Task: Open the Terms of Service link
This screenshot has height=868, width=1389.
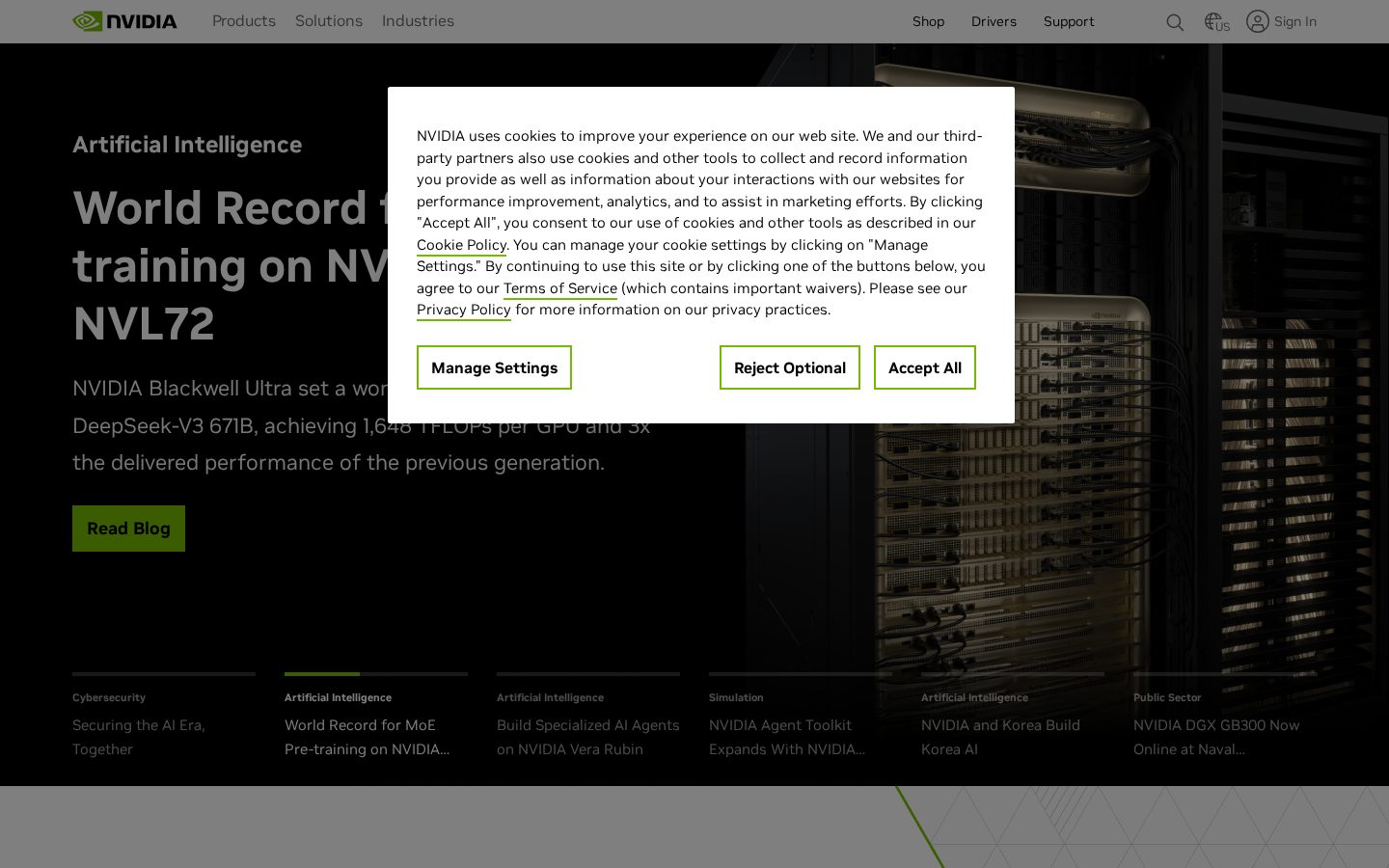Action: click(560, 288)
